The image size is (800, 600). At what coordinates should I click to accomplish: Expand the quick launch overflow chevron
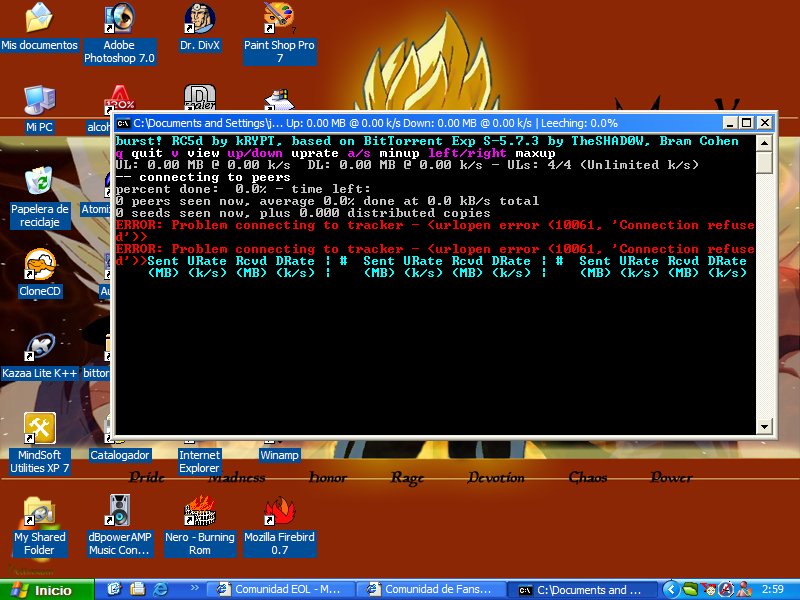pos(194,588)
